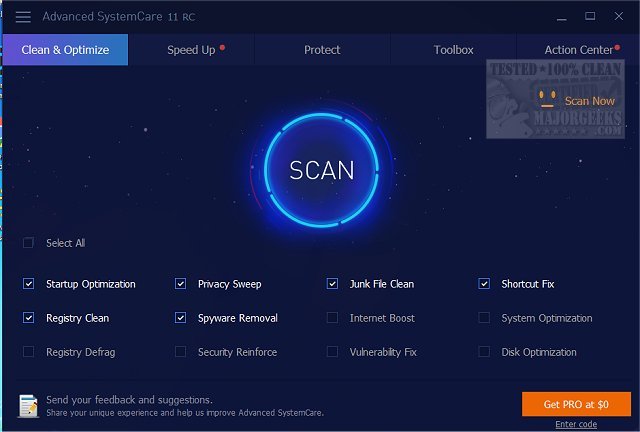Uncheck Startup Optimization

[x=28, y=284]
